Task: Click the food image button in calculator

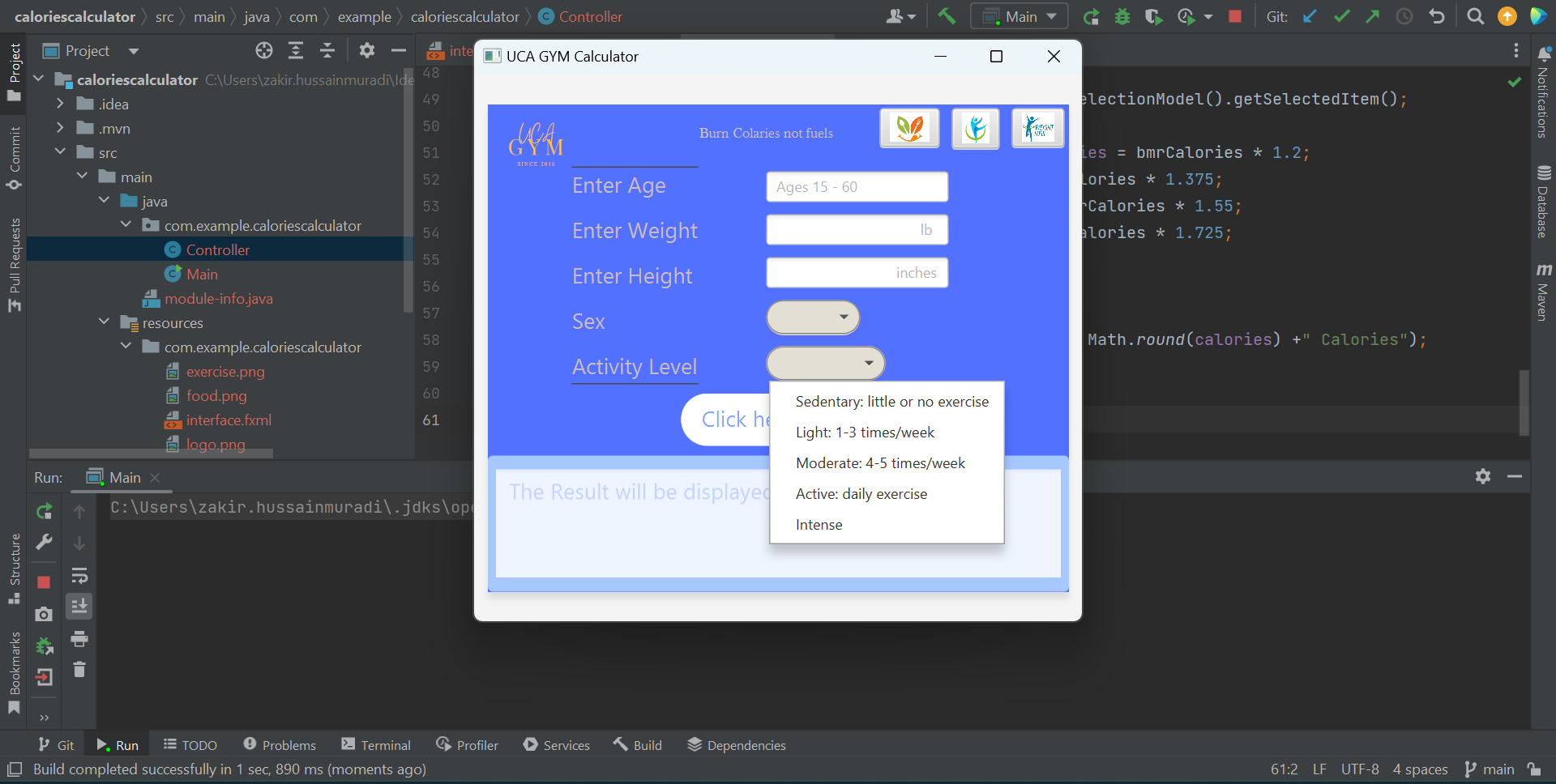Action: [910, 128]
